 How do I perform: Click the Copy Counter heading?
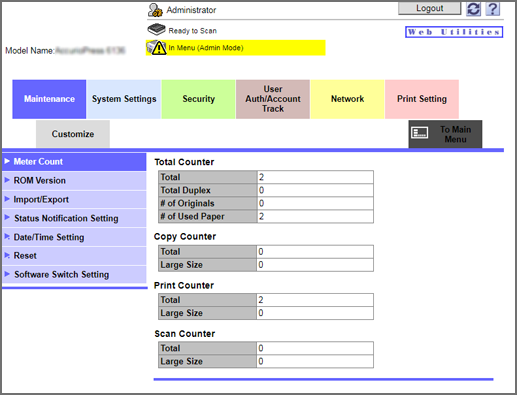tap(185, 237)
